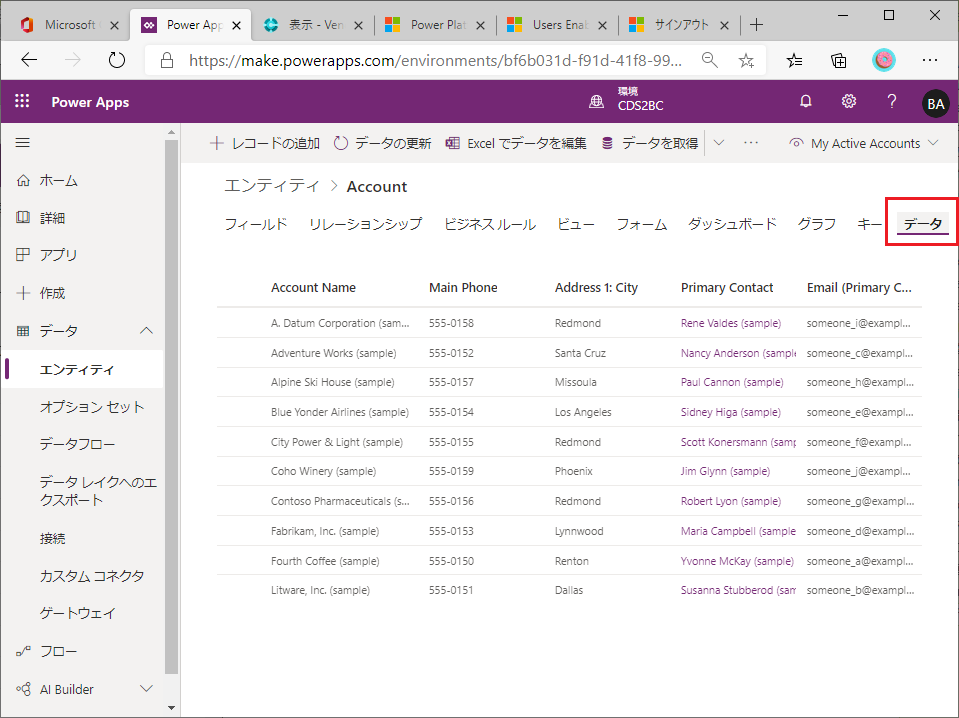Close the サインアウト browser tab
This screenshot has width=959, height=718.
click(724, 25)
